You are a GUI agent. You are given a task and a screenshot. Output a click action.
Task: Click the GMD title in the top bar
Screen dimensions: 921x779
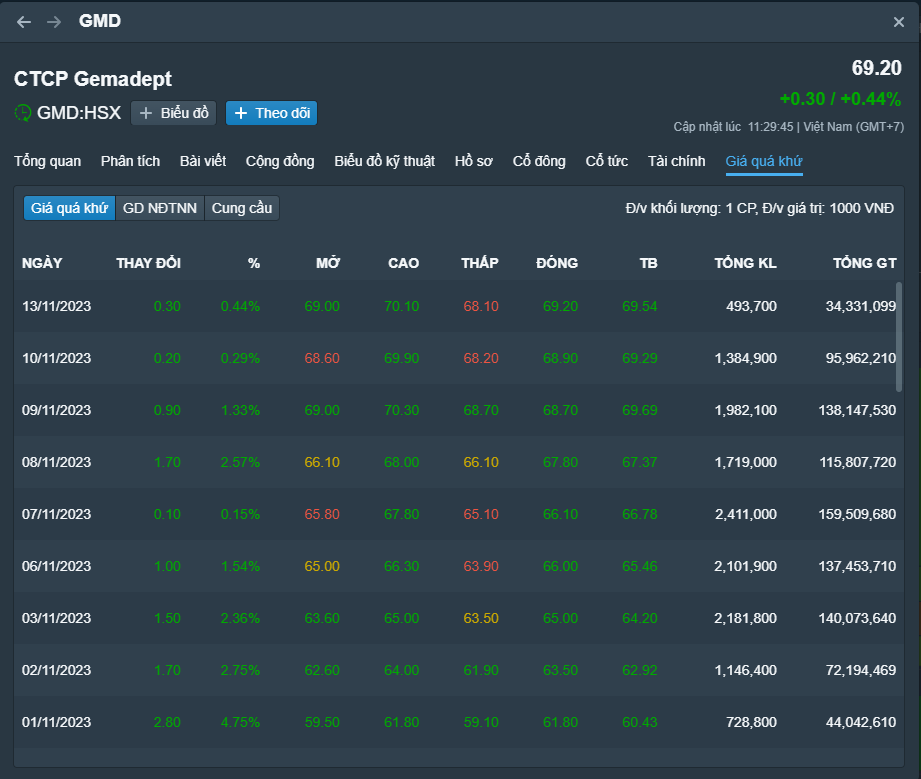(x=100, y=21)
